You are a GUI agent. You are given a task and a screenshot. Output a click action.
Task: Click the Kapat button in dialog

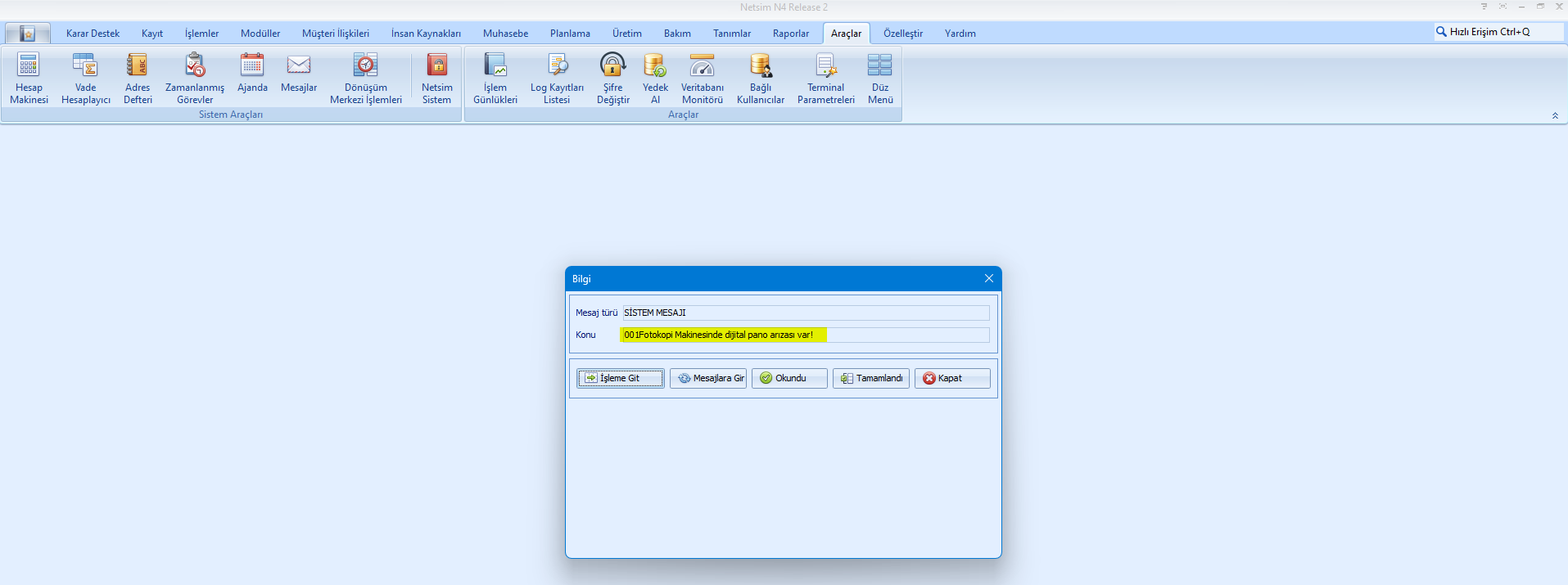pos(952,378)
